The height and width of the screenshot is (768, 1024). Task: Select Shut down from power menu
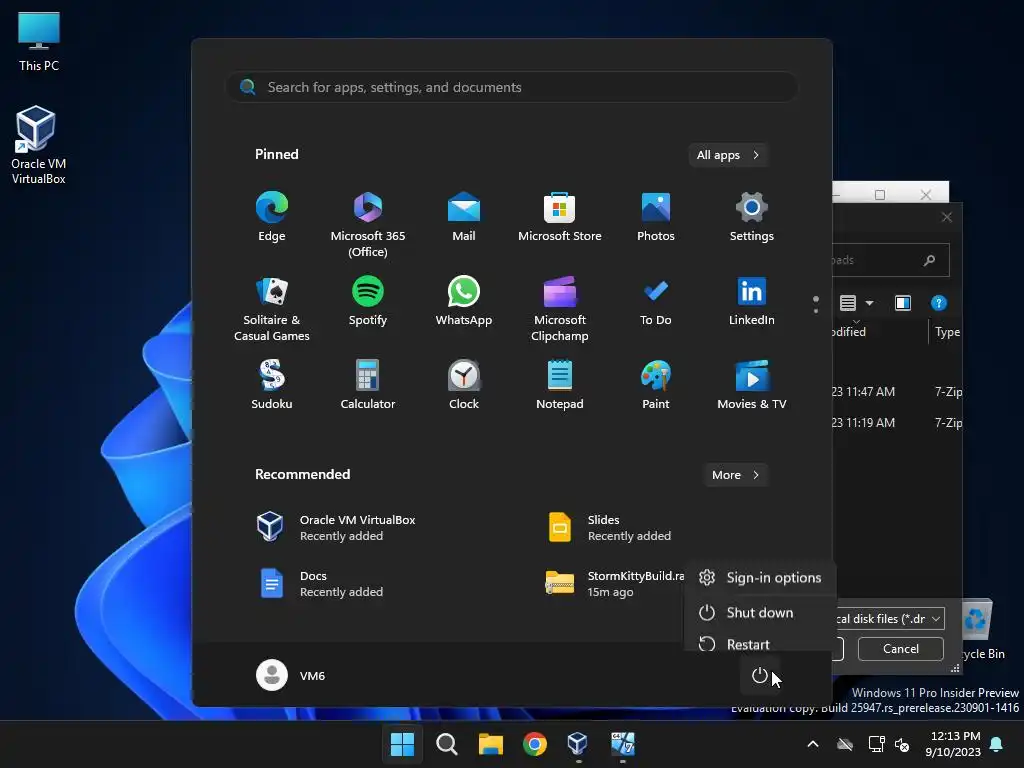(x=760, y=613)
